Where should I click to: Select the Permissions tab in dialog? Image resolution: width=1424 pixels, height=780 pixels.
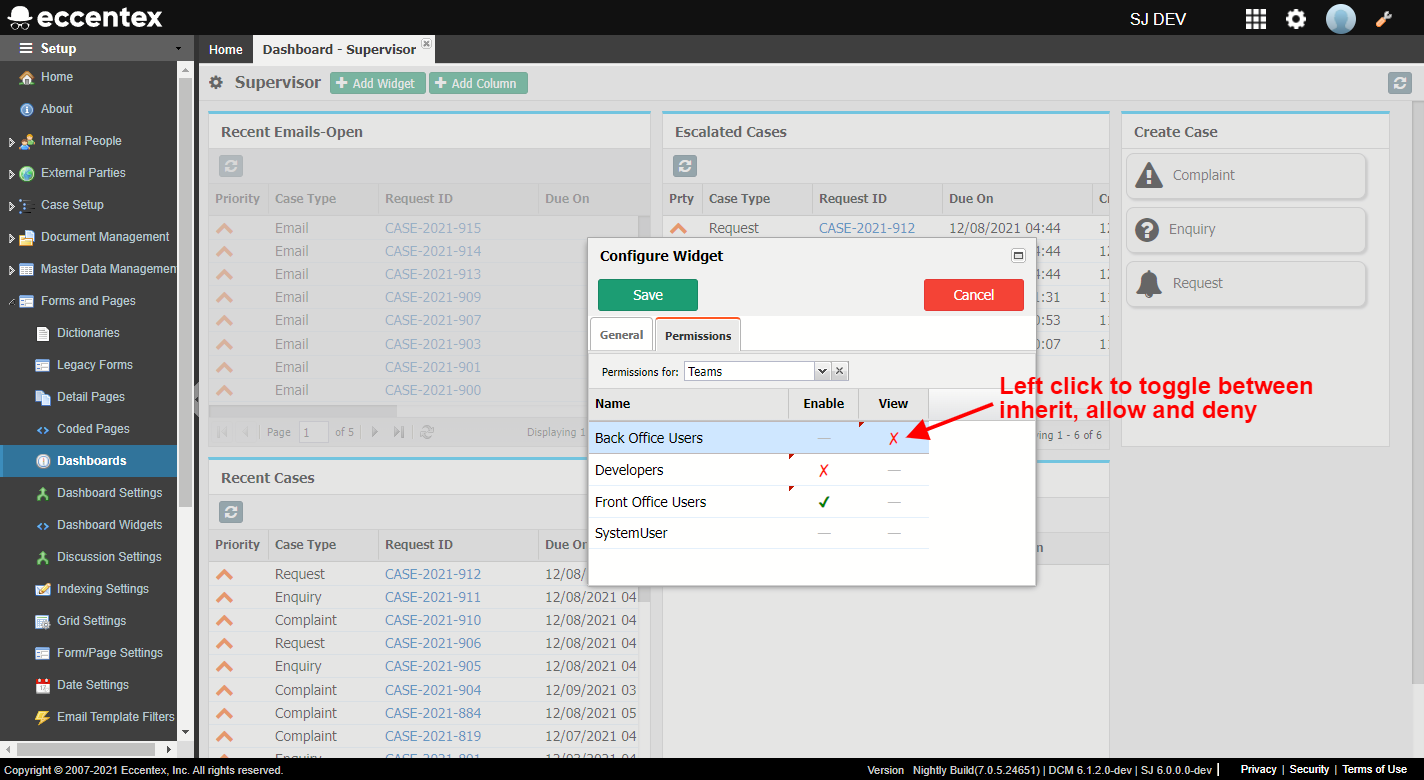pos(698,335)
